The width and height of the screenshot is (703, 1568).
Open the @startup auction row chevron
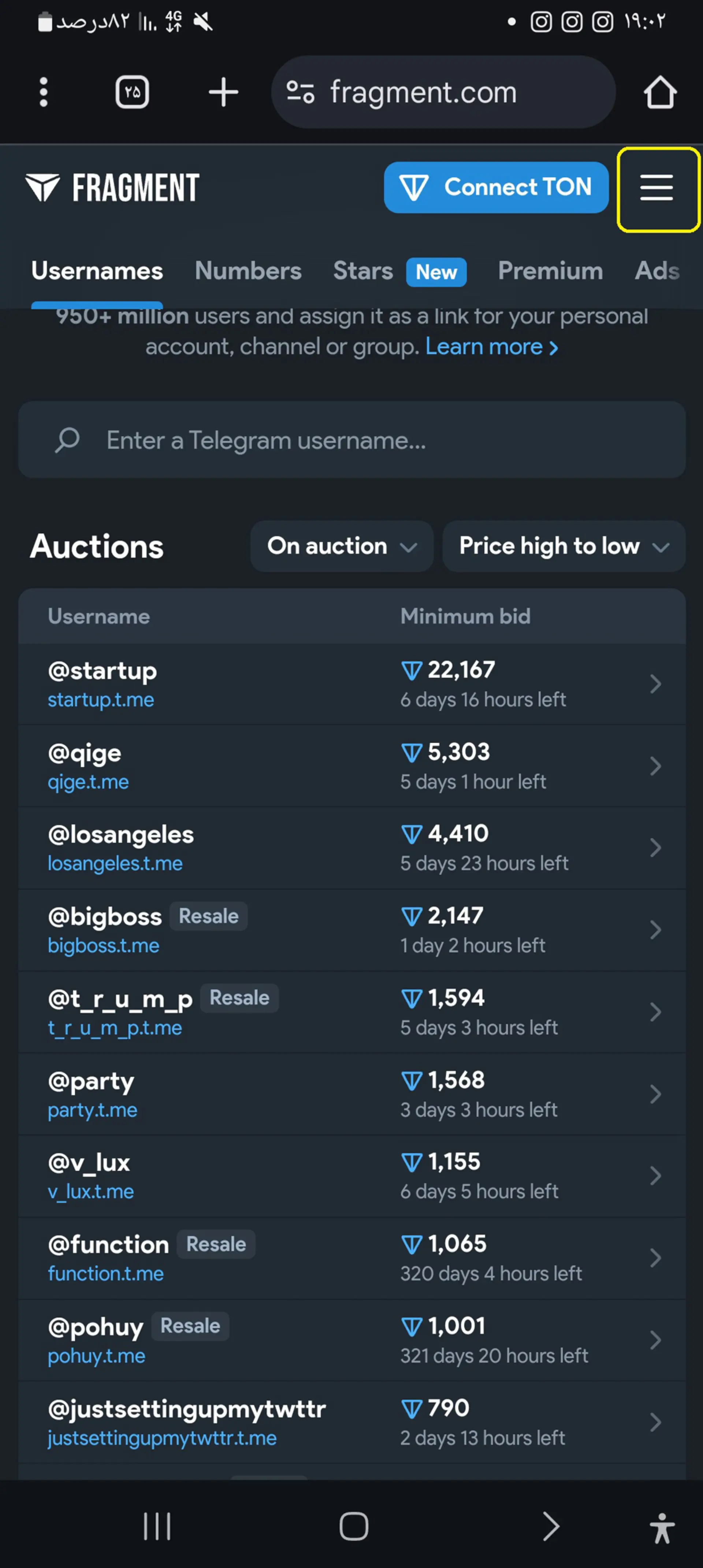[655, 684]
